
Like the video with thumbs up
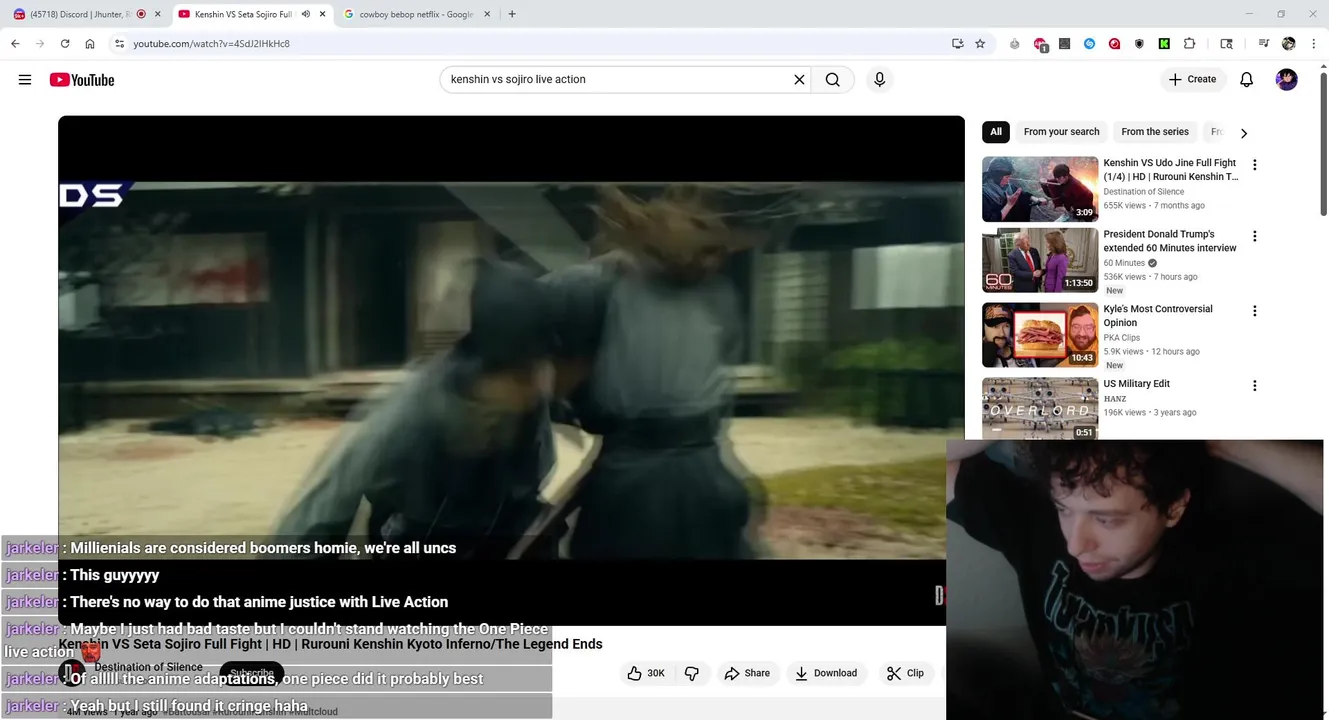pos(646,673)
